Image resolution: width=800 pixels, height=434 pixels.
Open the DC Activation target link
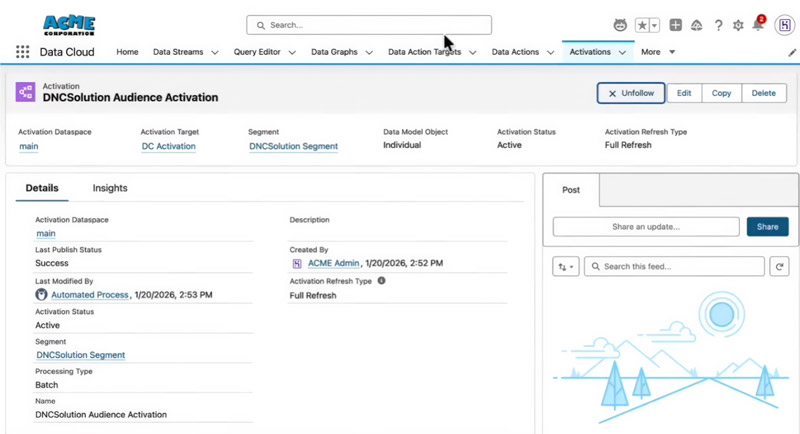click(168, 146)
